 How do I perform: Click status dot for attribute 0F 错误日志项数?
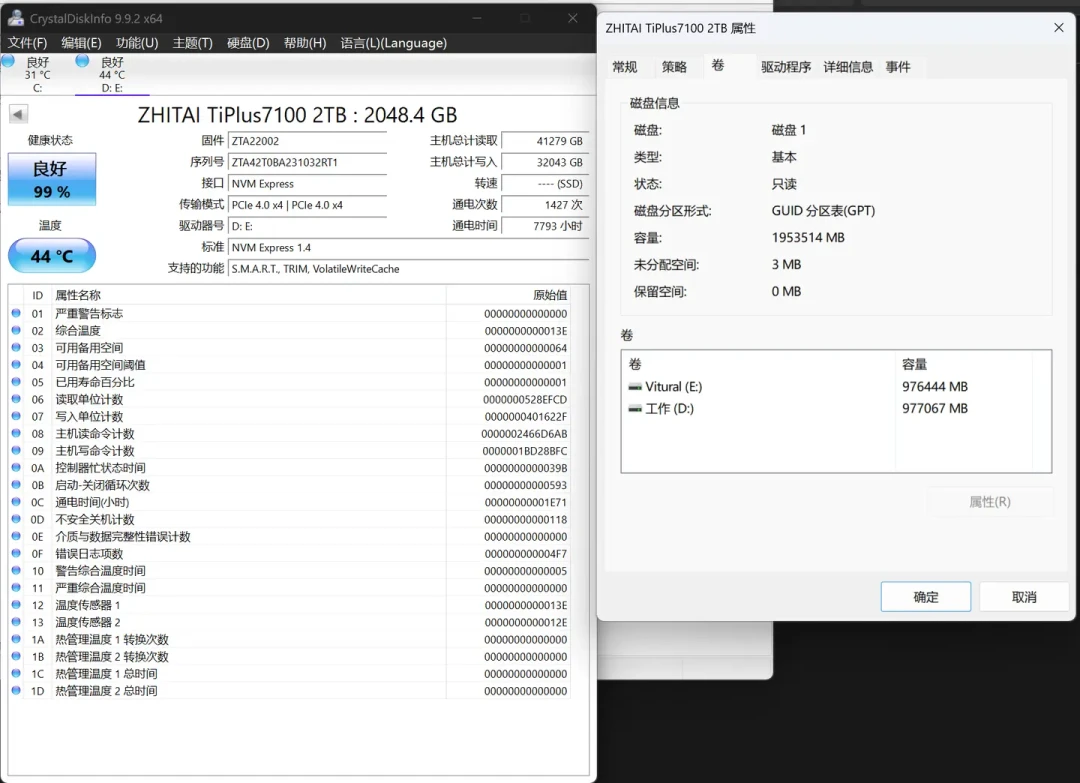16,554
